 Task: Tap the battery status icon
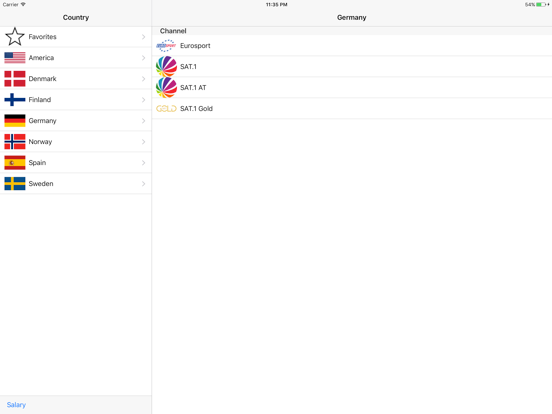point(541,5)
